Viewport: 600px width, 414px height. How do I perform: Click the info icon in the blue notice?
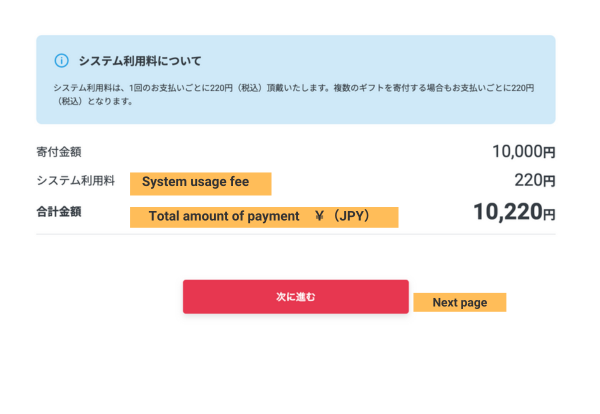click(x=61, y=60)
